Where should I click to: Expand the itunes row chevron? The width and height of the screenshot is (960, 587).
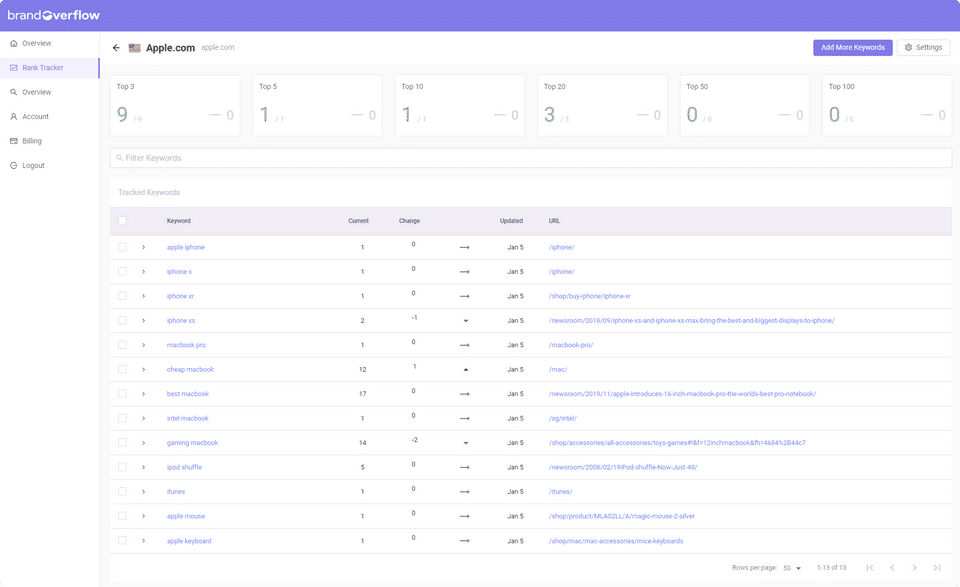[143, 492]
